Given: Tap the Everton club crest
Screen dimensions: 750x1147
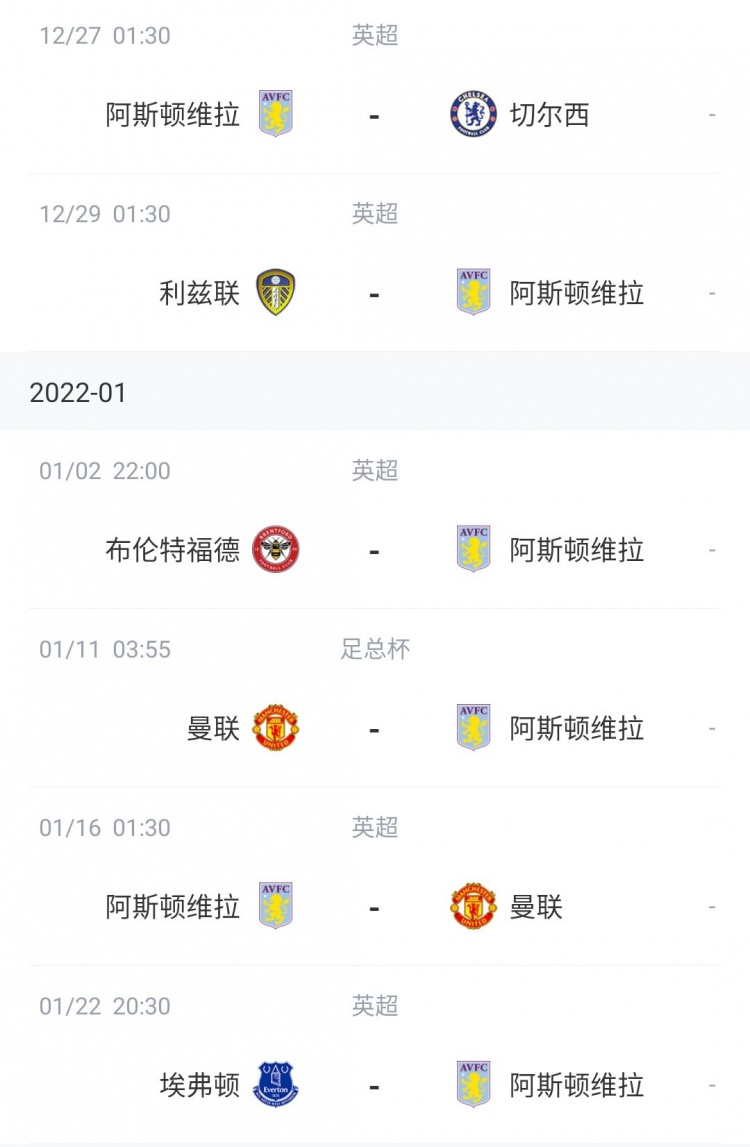Looking at the screenshot, I should pyautogui.click(x=276, y=1085).
